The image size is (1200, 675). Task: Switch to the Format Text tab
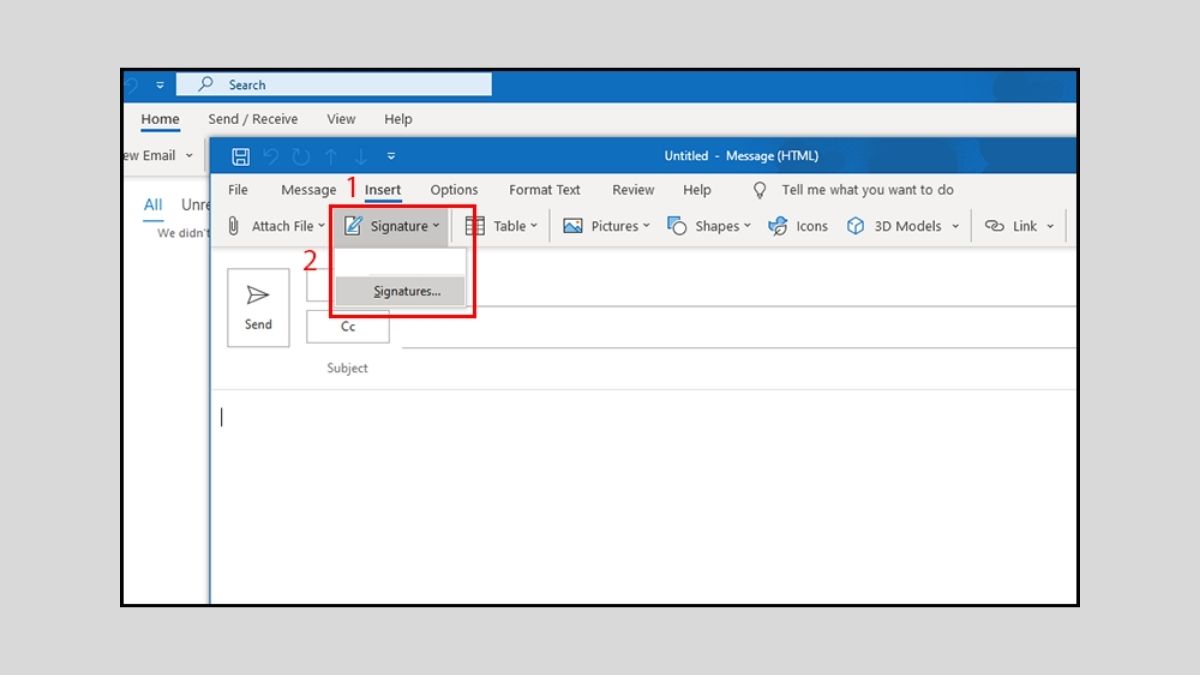coord(544,190)
